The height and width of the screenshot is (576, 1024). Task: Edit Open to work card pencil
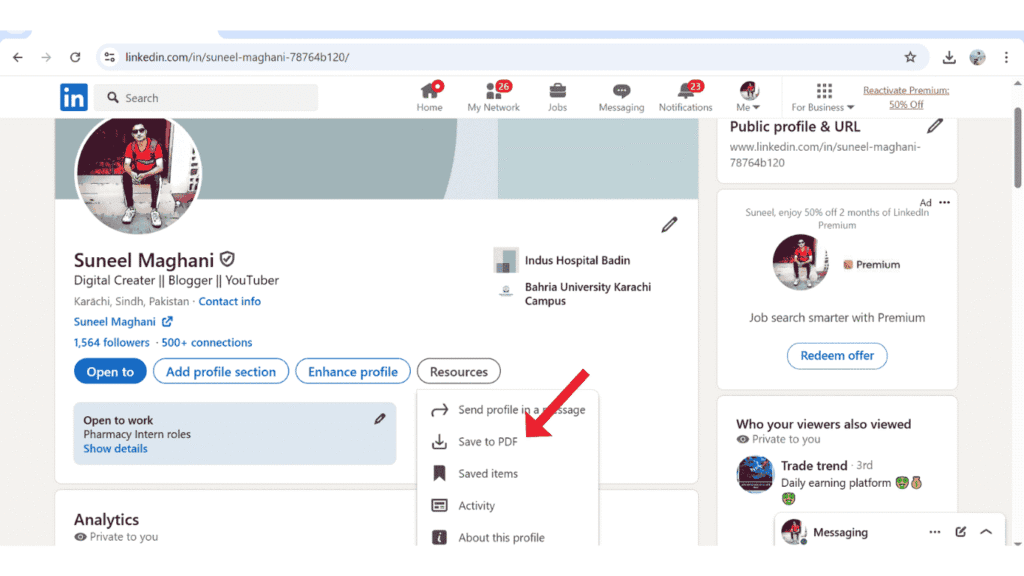tap(380, 419)
